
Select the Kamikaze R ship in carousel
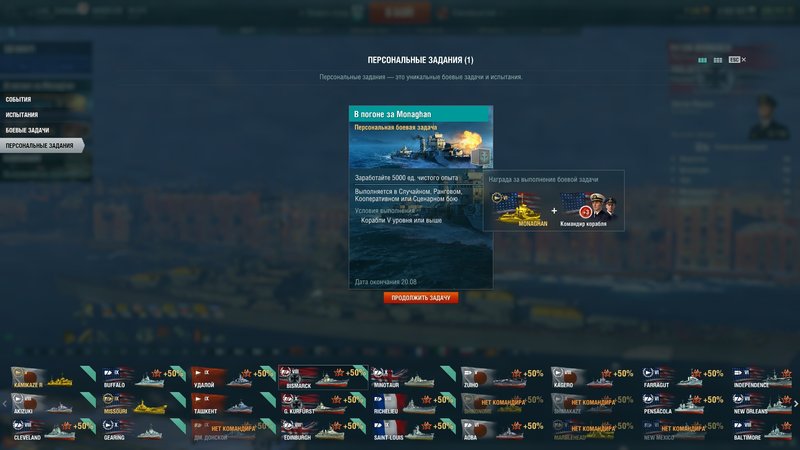(53, 378)
